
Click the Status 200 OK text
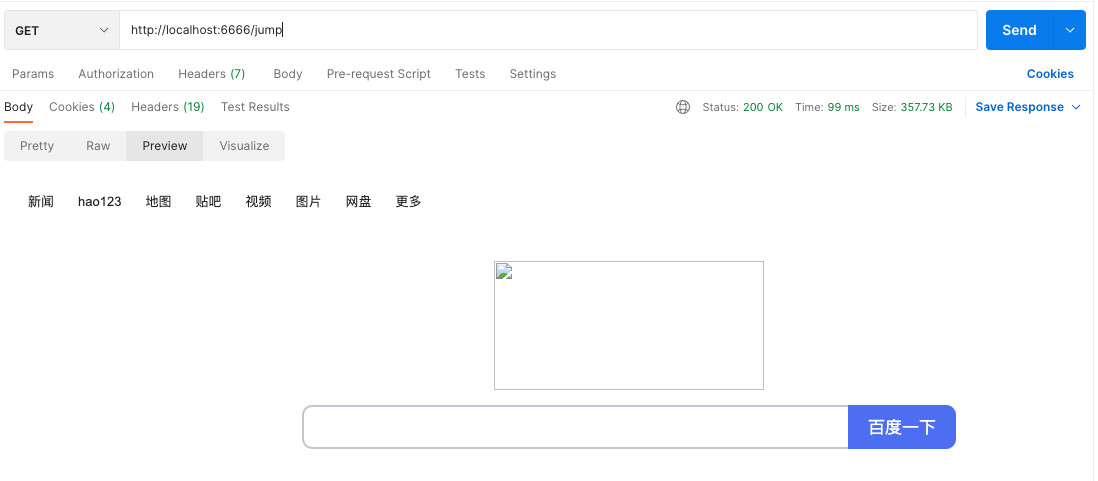click(x=742, y=107)
